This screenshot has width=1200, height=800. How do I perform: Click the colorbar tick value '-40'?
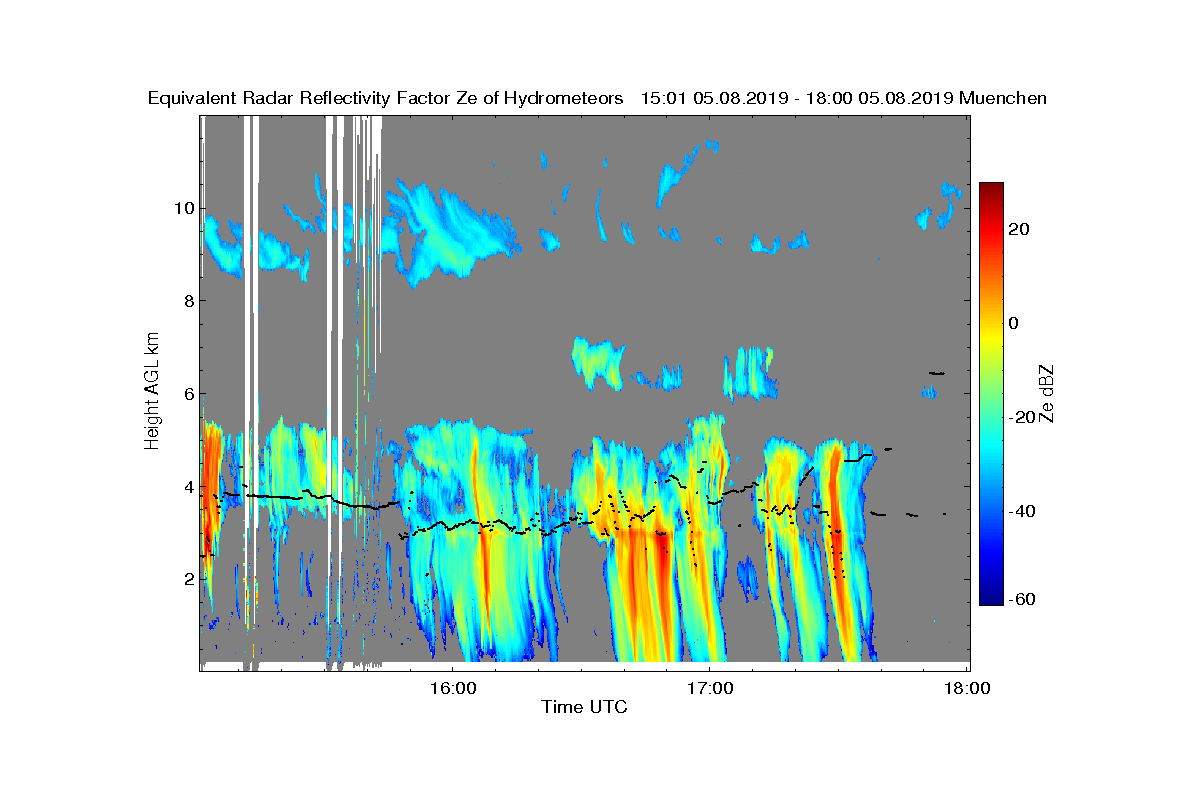(x=1022, y=511)
